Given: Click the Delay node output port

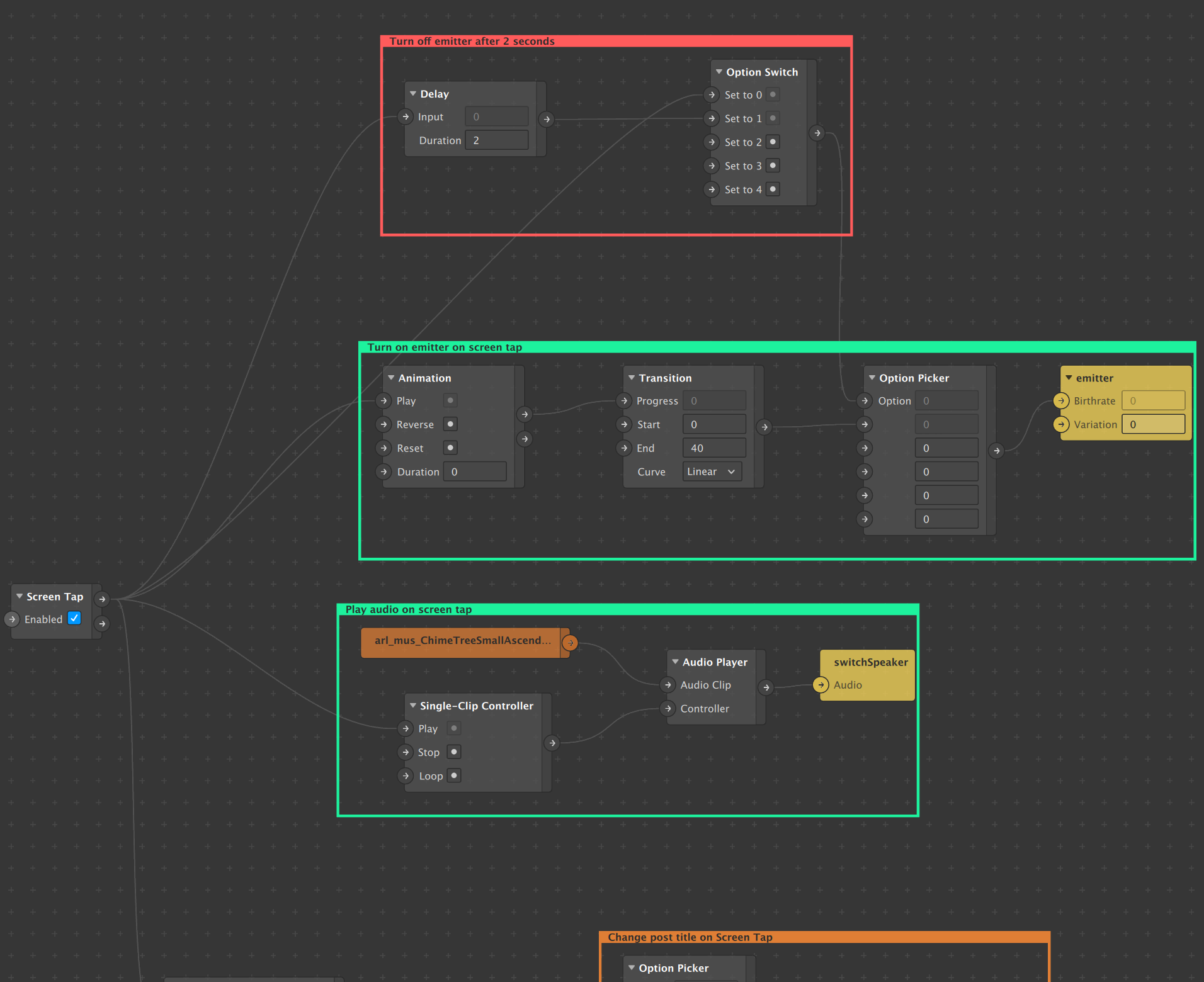Looking at the screenshot, I should tap(547, 119).
